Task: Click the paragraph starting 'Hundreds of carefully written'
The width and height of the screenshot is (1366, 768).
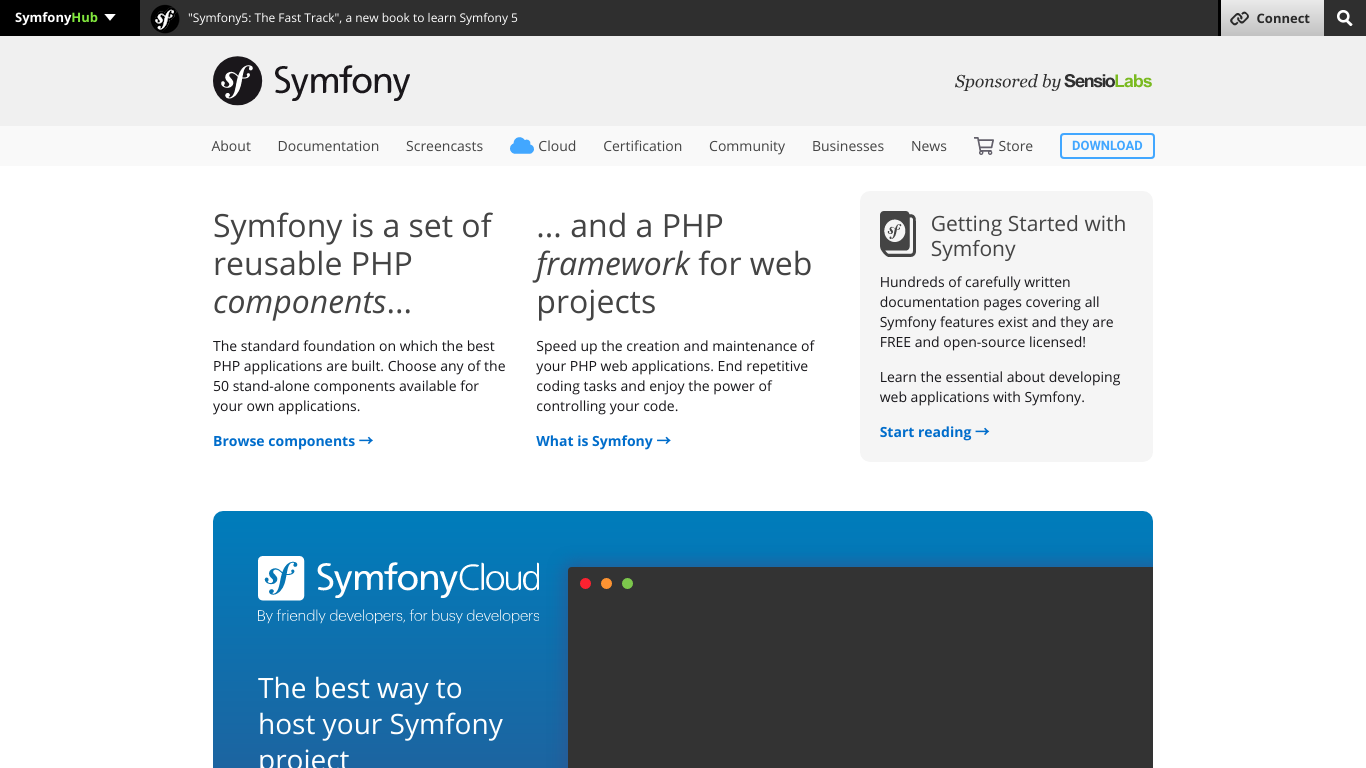Action: [x=997, y=312]
